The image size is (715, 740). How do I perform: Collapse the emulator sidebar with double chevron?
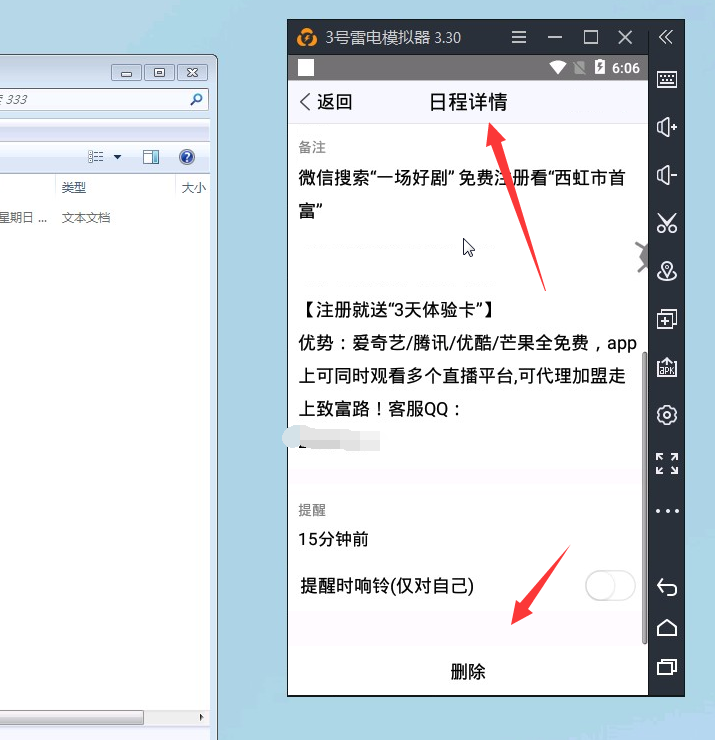pos(666,37)
